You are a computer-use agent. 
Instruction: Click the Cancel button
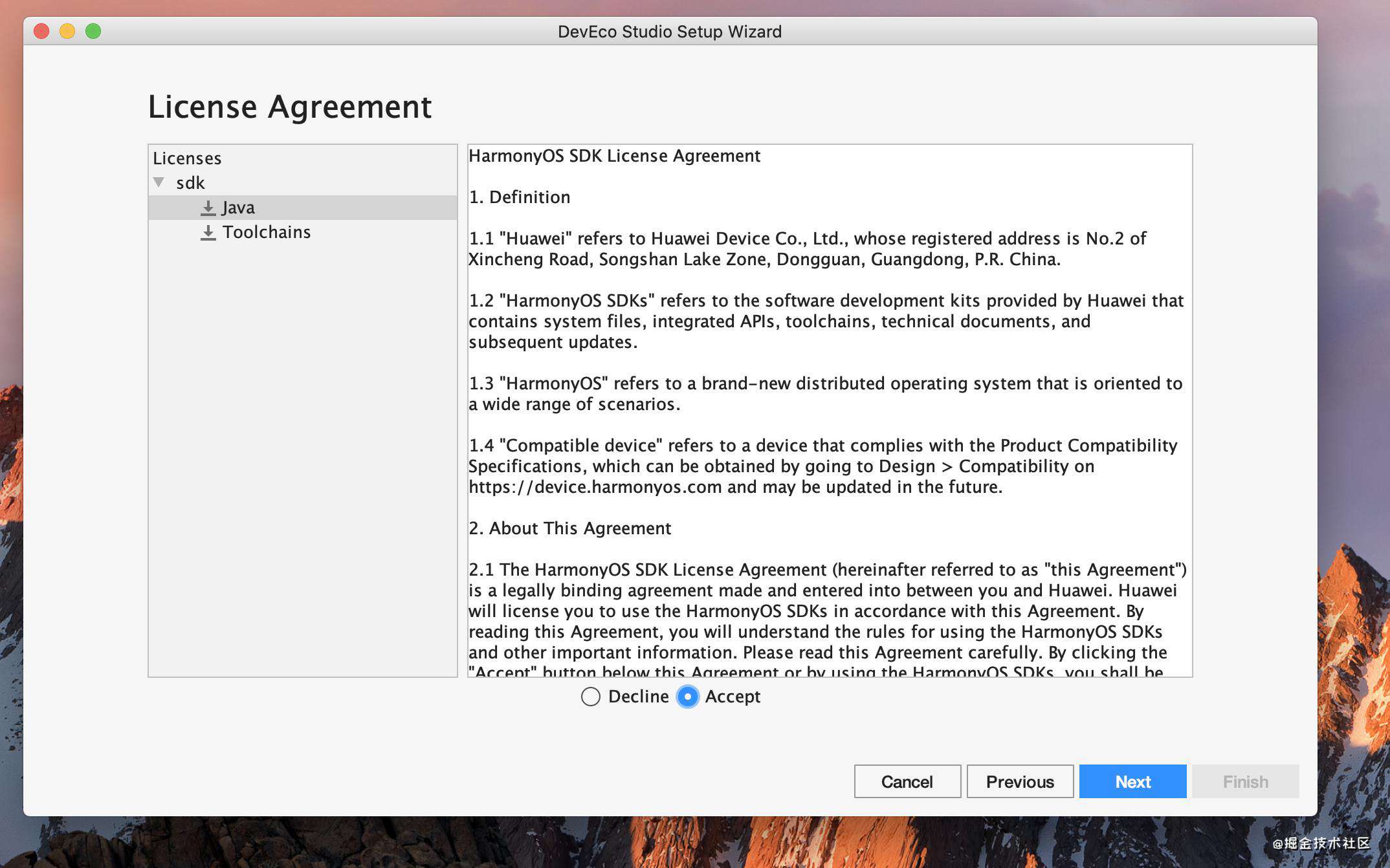click(907, 781)
